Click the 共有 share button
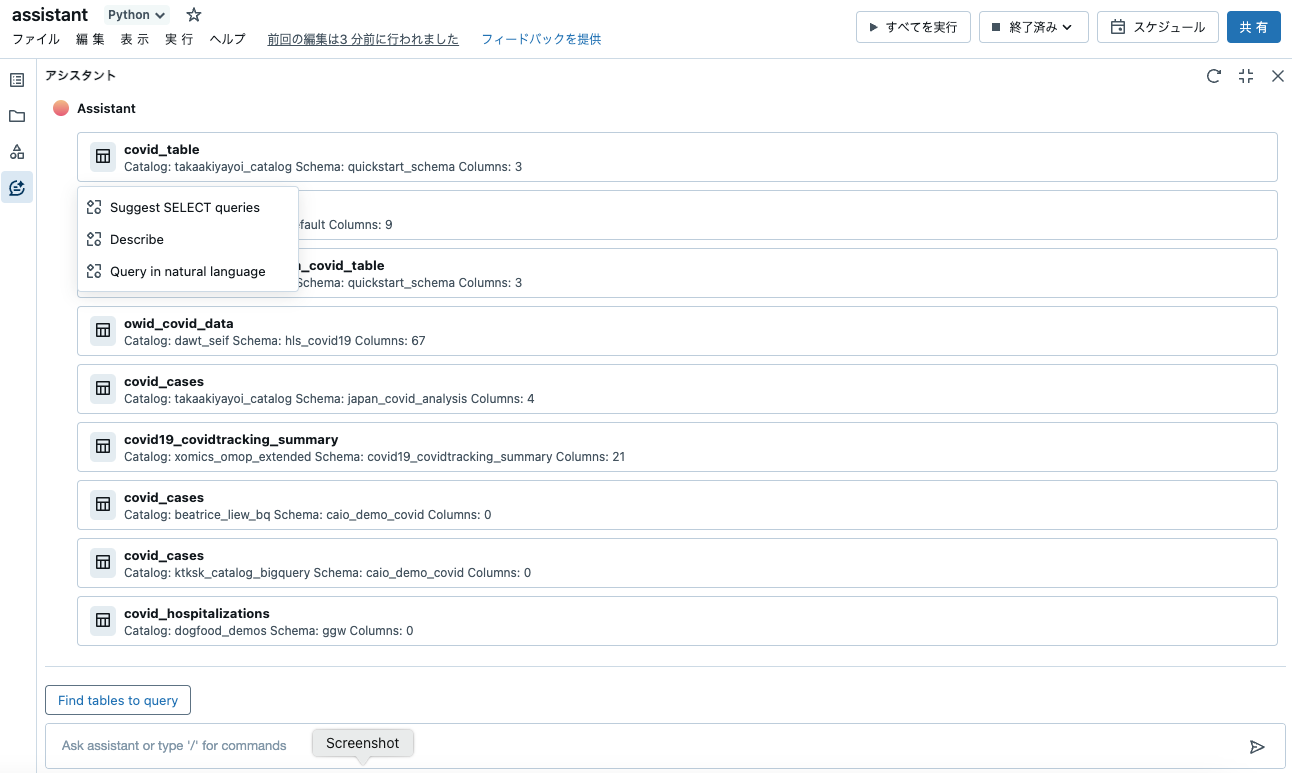Viewport: 1292px width, 773px height. pyautogui.click(x=1254, y=27)
